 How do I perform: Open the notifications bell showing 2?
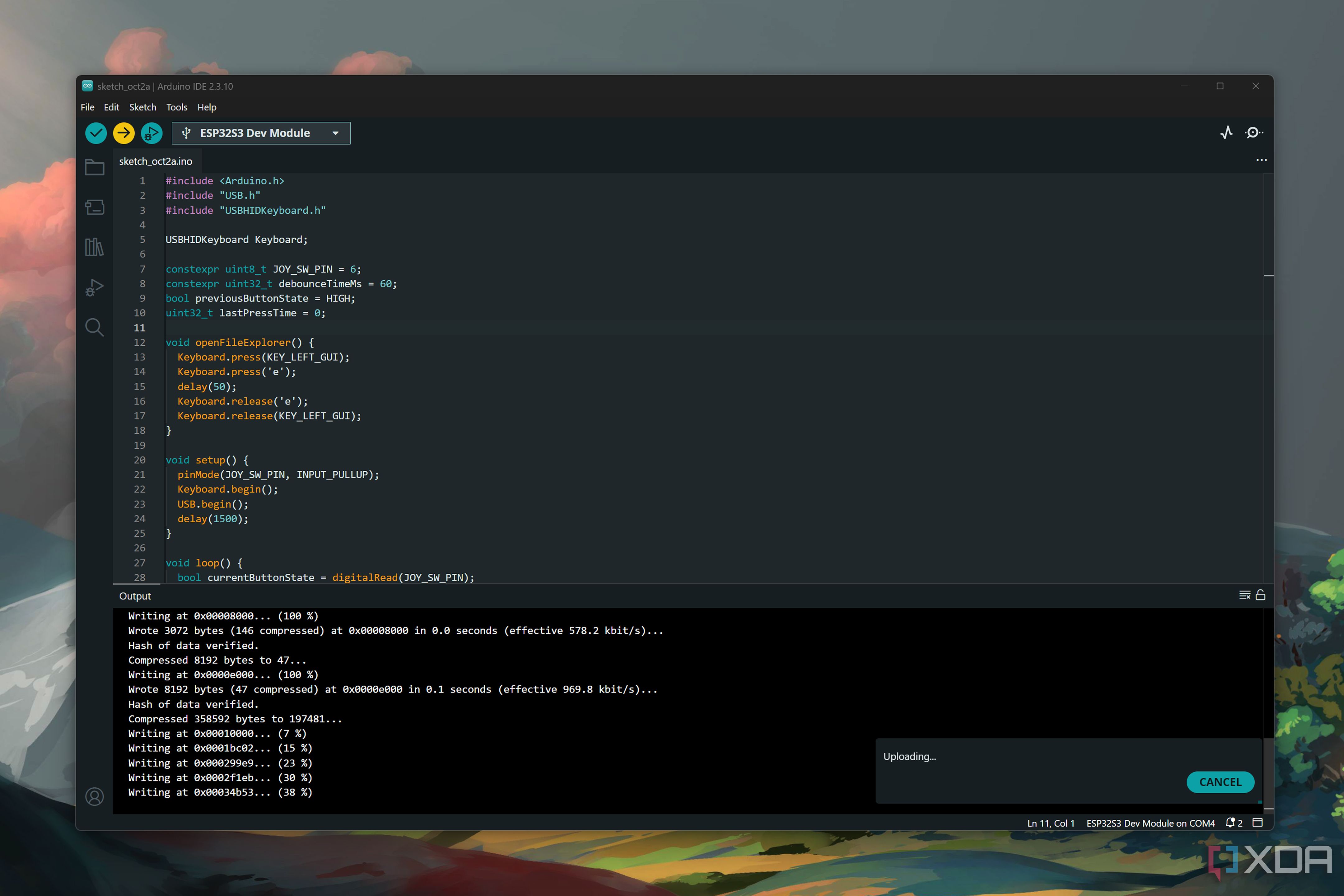[x=1234, y=823]
